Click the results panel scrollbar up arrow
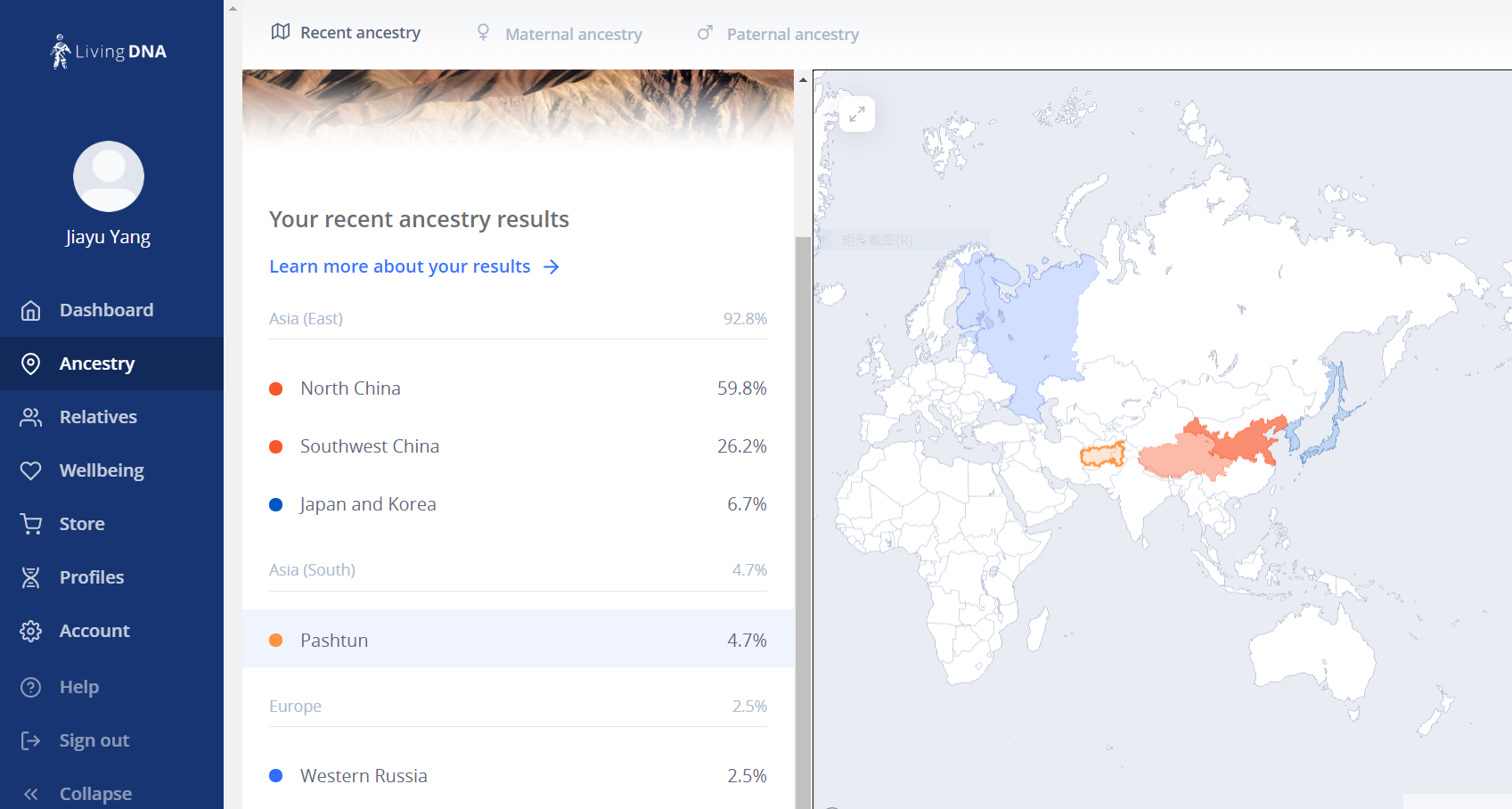The width and height of the screenshot is (1512, 809). tap(803, 80)
